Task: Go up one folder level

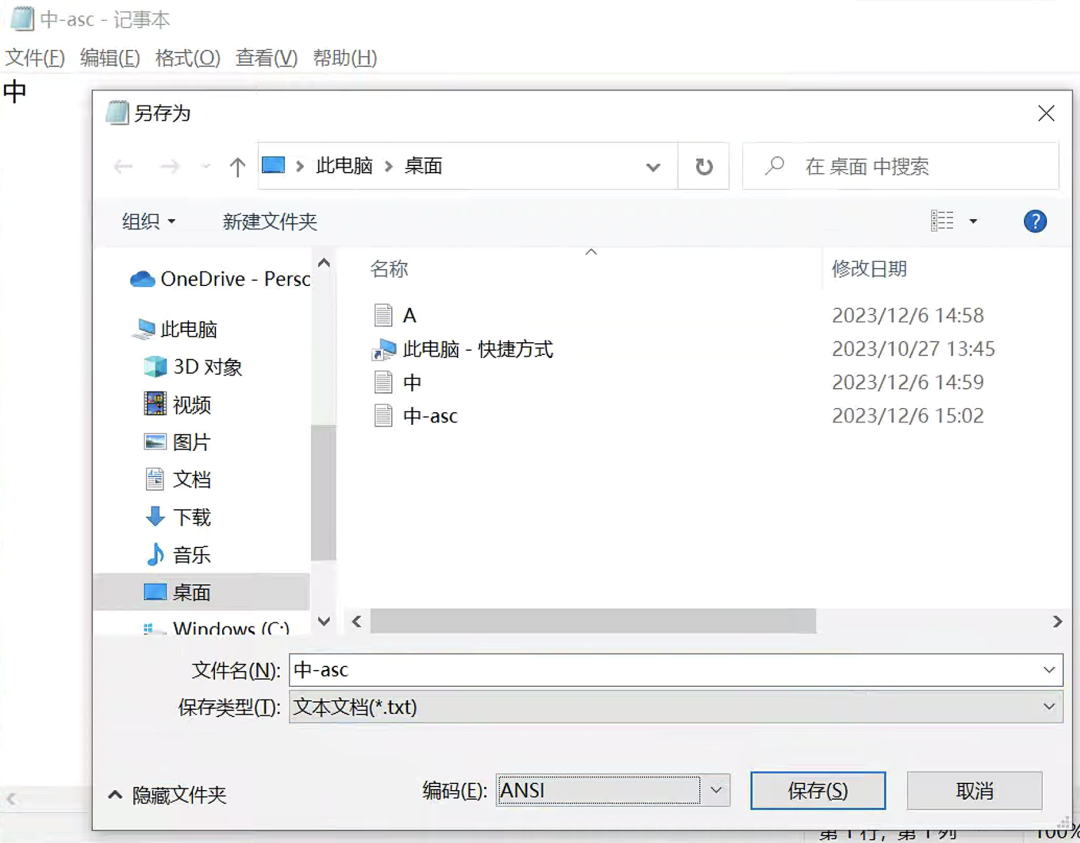Action: click(x=237, y=166)
